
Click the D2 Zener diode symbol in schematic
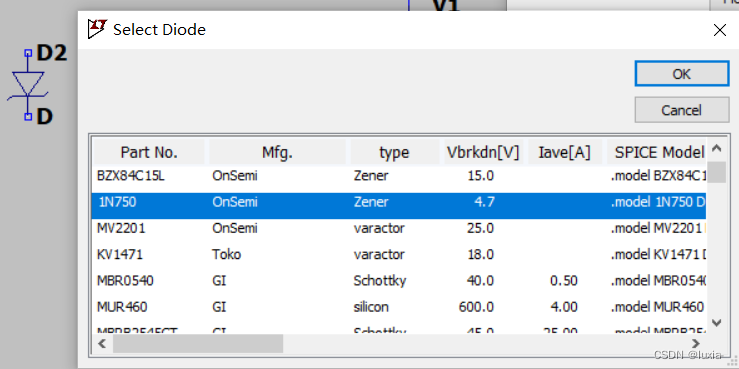[27, 86]
